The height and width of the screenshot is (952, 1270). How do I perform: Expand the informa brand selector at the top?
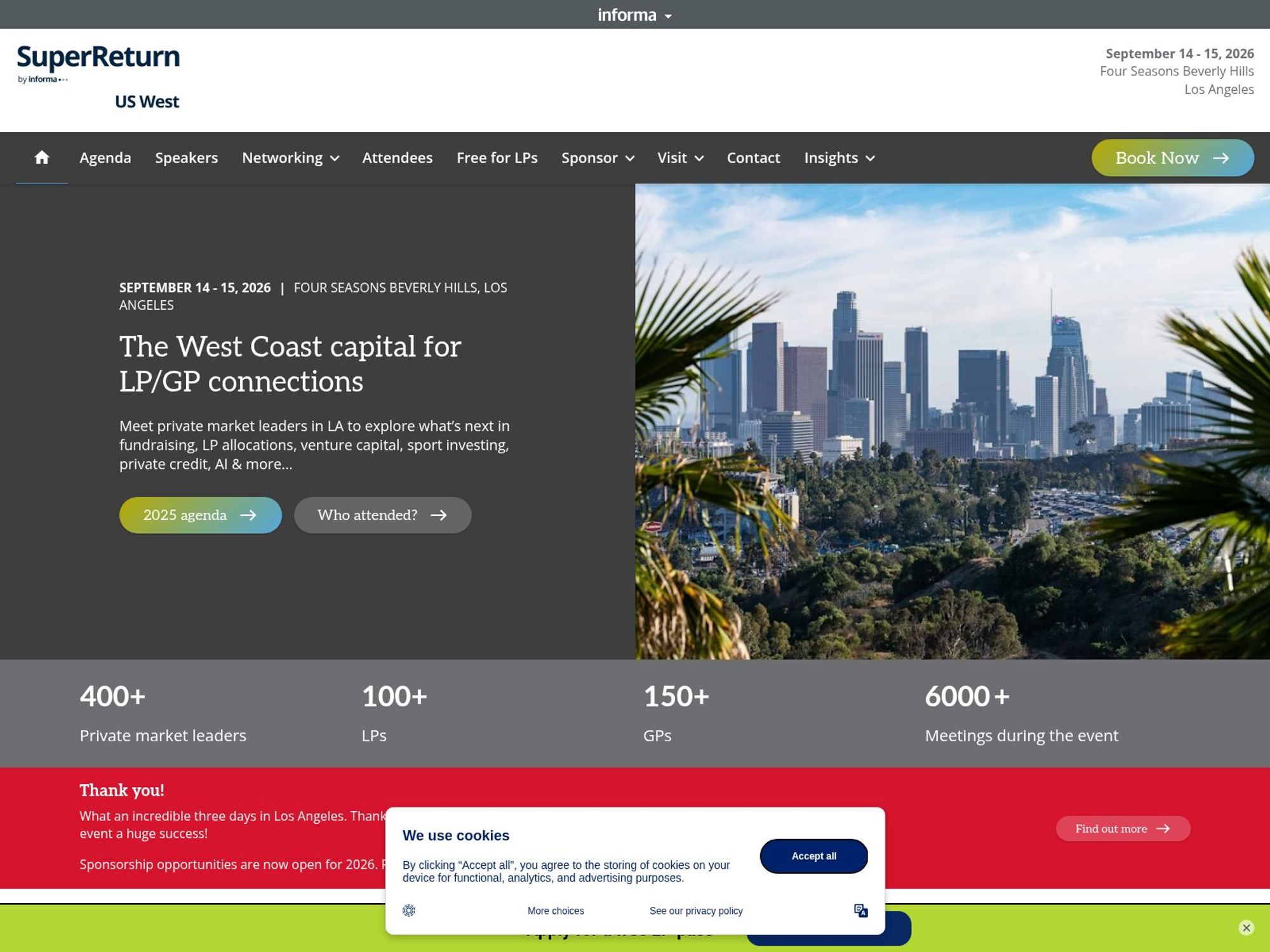[x=669, y=15]
